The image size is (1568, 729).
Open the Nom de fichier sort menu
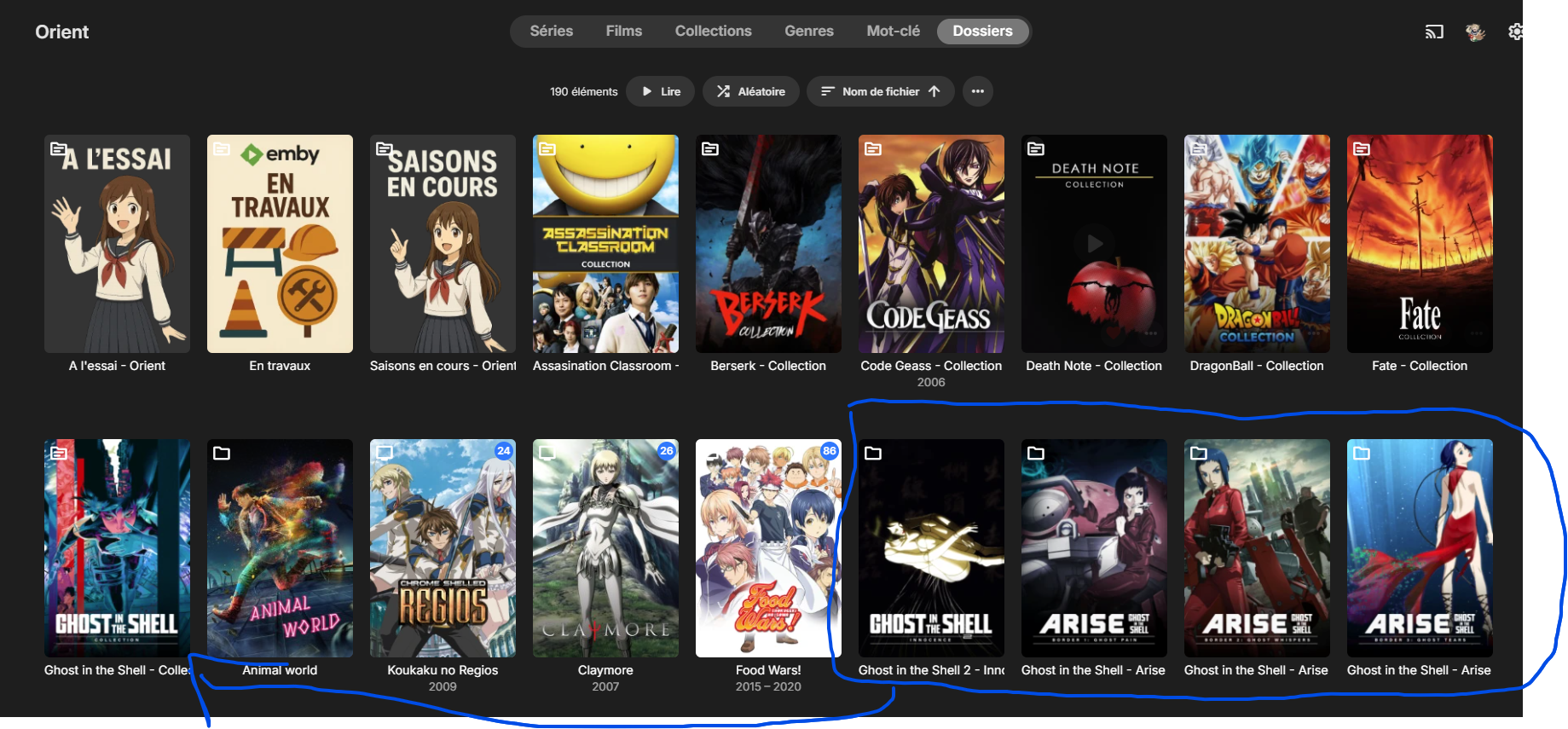point(880,91)
